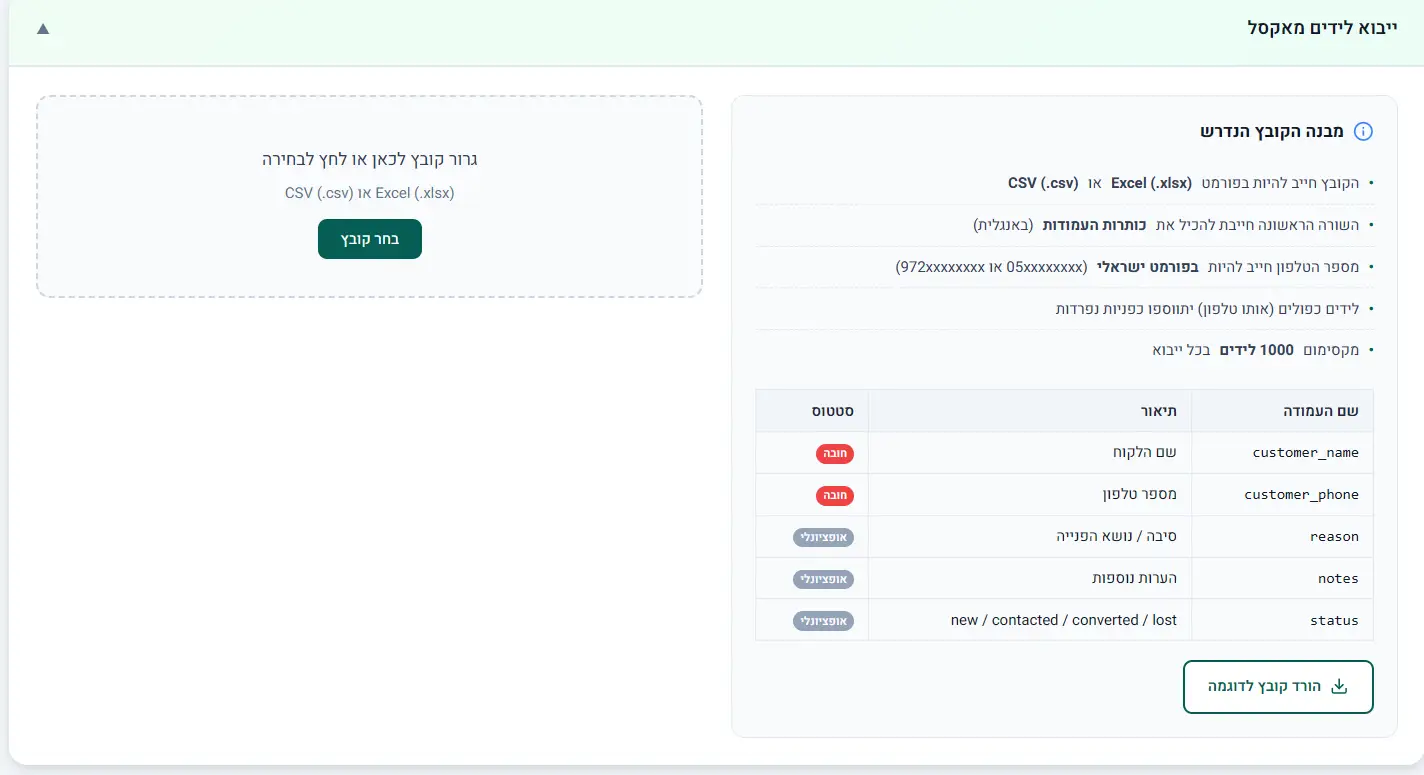Image resolution: width=1424 pixels, height=775 pixels.
Task: Click the הורד קובץ לדוגמה button
Action: pyautogui.click(x=1278, y=687)
